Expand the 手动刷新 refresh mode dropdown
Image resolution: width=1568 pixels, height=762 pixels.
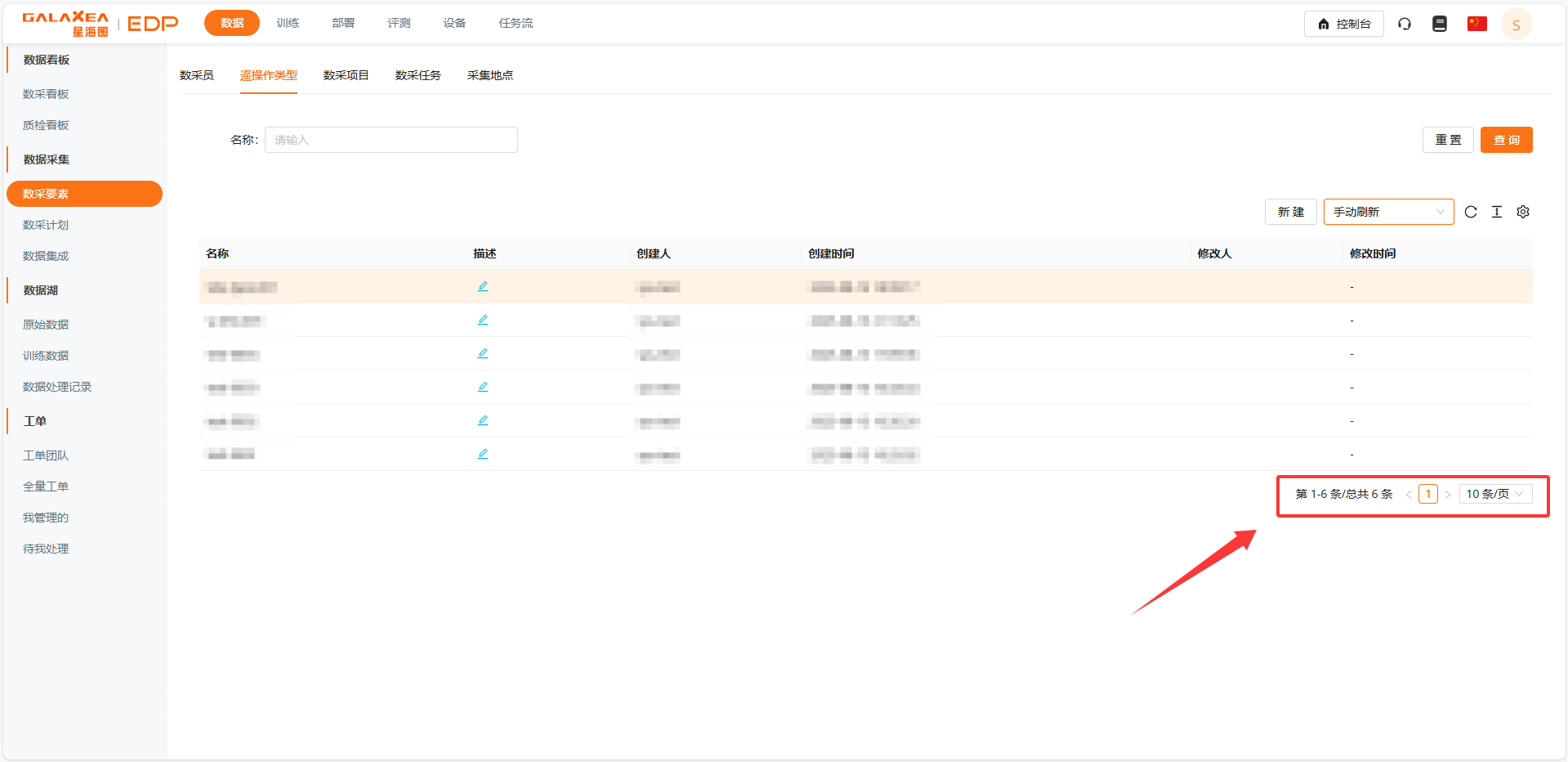(x=1388, y=212)
